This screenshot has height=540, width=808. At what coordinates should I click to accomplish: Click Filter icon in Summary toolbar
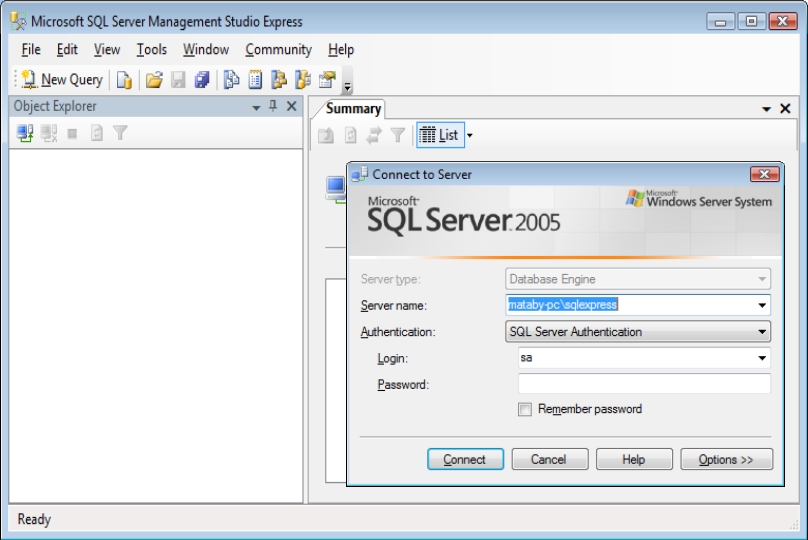(397, 136)
